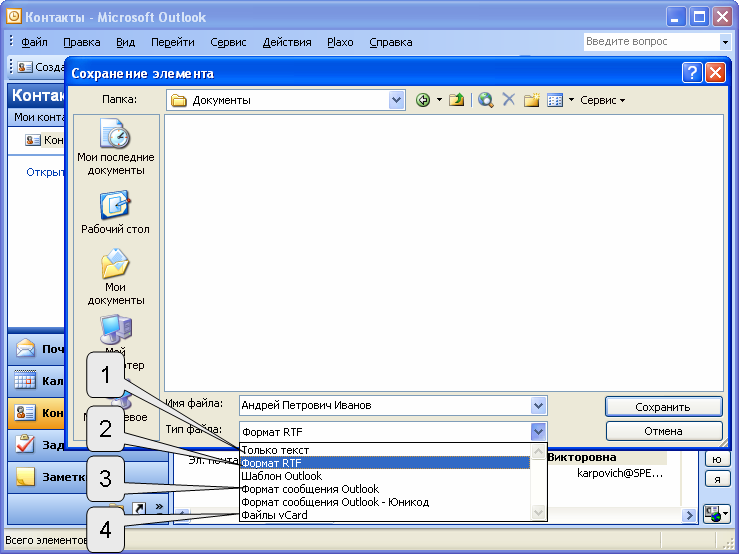Open Рабочий стол location
The image size is (739, 554).
115,212
